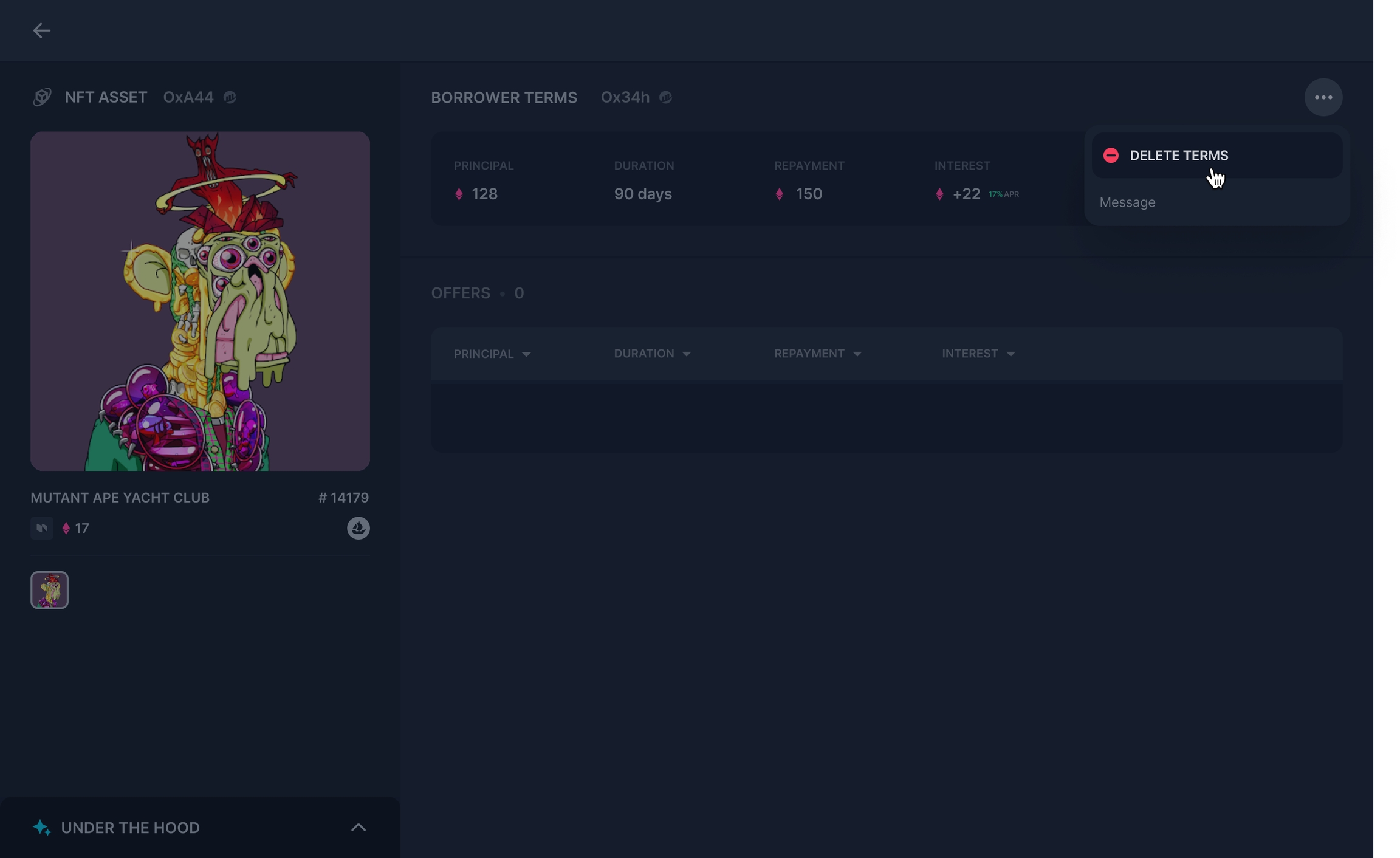Sort offers by Duration dropdown arrow
Viewport: 1400px width, 858px height.
pos(687,354)
